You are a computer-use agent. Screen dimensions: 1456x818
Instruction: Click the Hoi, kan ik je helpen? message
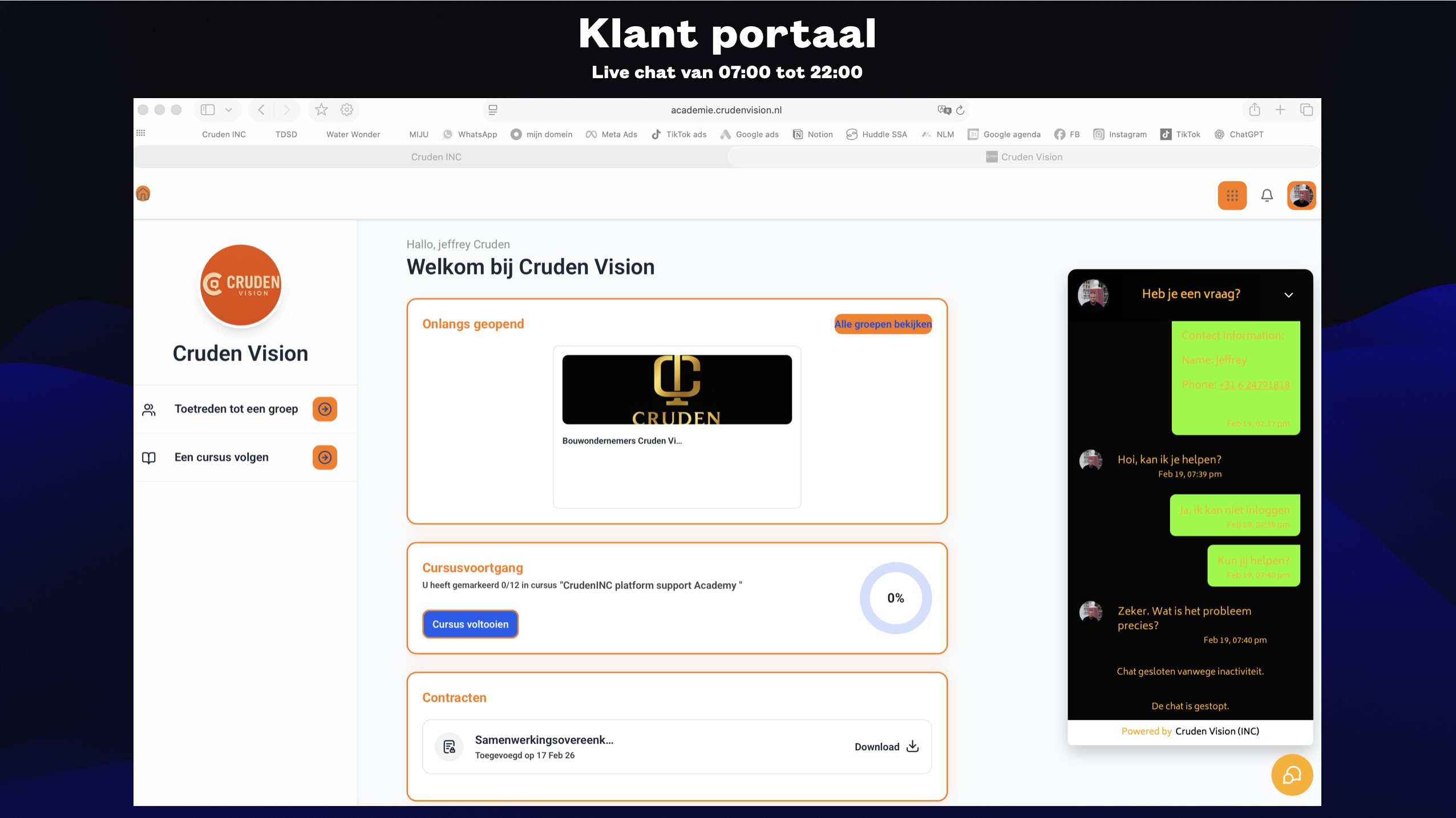1170,459
